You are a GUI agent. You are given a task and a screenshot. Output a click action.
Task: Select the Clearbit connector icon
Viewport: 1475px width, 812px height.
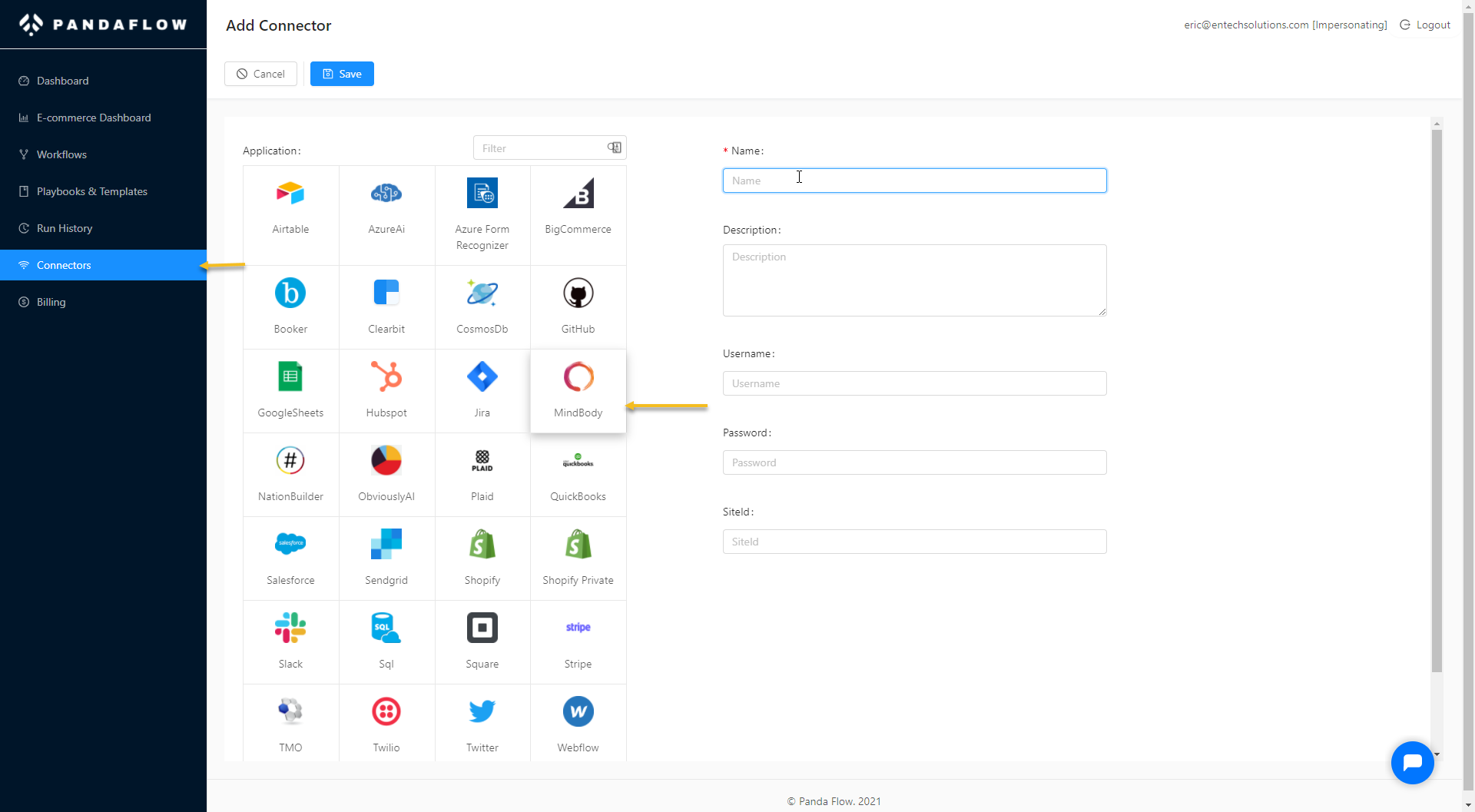pos(386,293)
